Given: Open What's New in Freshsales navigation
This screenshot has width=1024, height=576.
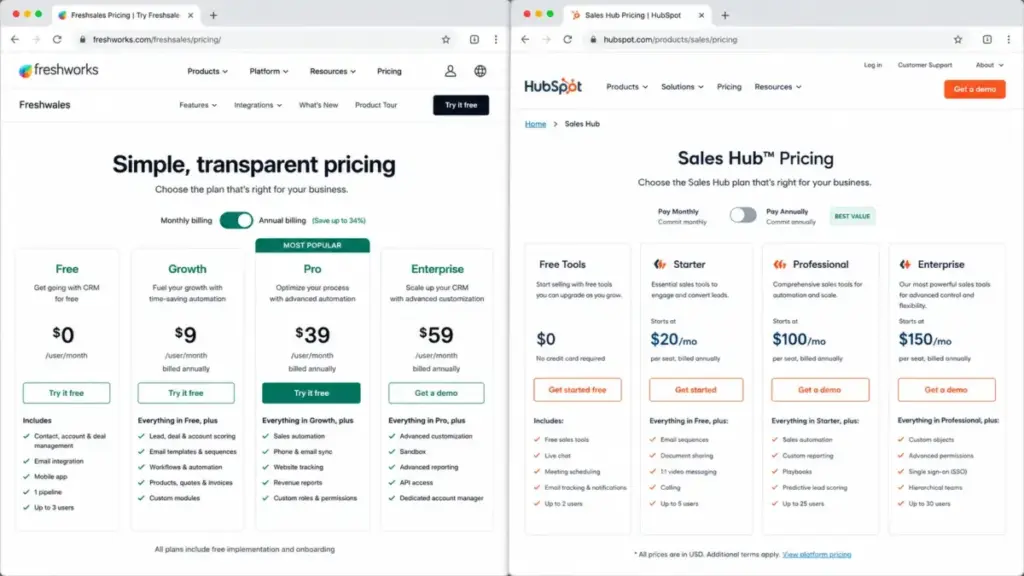Looking at the screenshot, I should click(x=319, y=105).
